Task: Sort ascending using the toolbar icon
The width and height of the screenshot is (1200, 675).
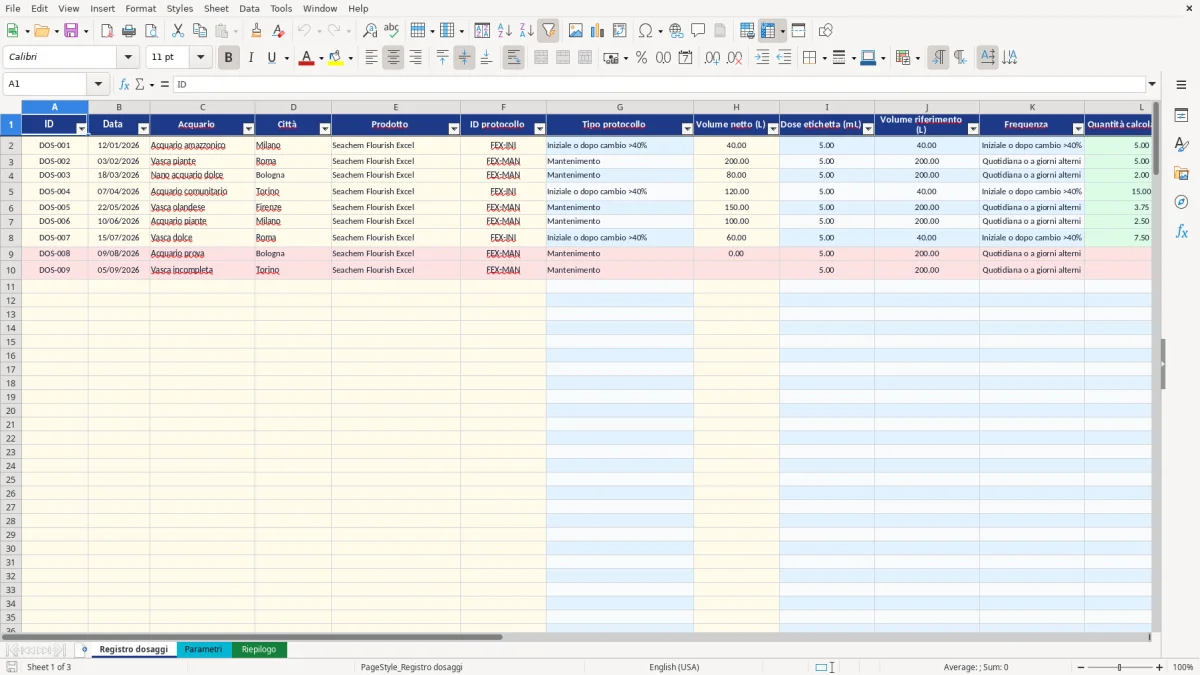Action: 505,31
